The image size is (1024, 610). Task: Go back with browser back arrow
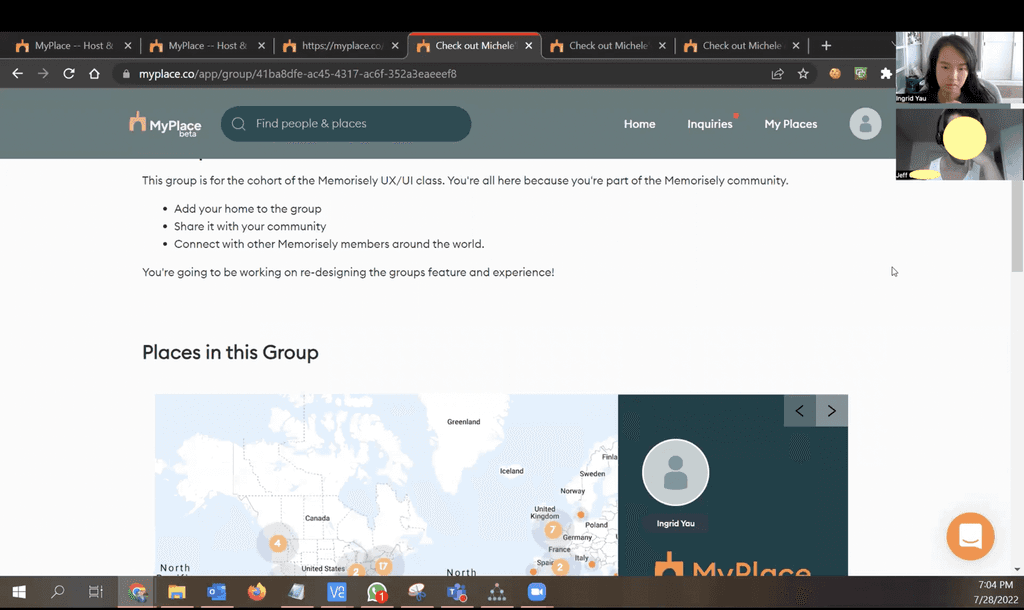[x=18, y=74]
